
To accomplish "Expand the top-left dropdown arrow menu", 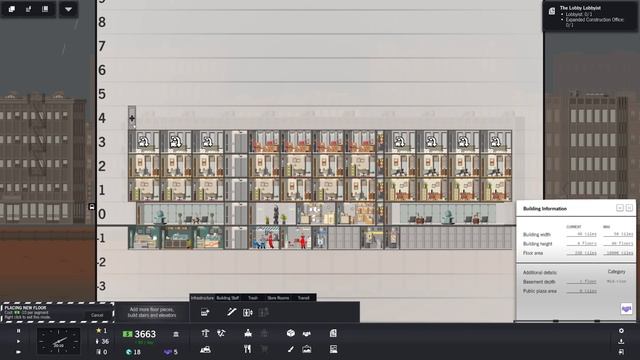I will tap(68, 9).
